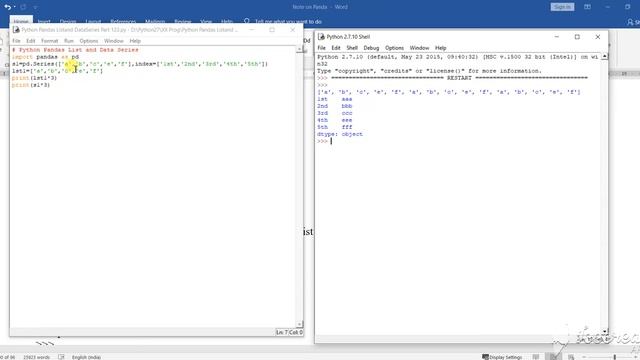This screenshot has width=640, height=360.
Task: Click the Redo icon in Word title bar
Action: pyautogui.click(x=23, y=7)
